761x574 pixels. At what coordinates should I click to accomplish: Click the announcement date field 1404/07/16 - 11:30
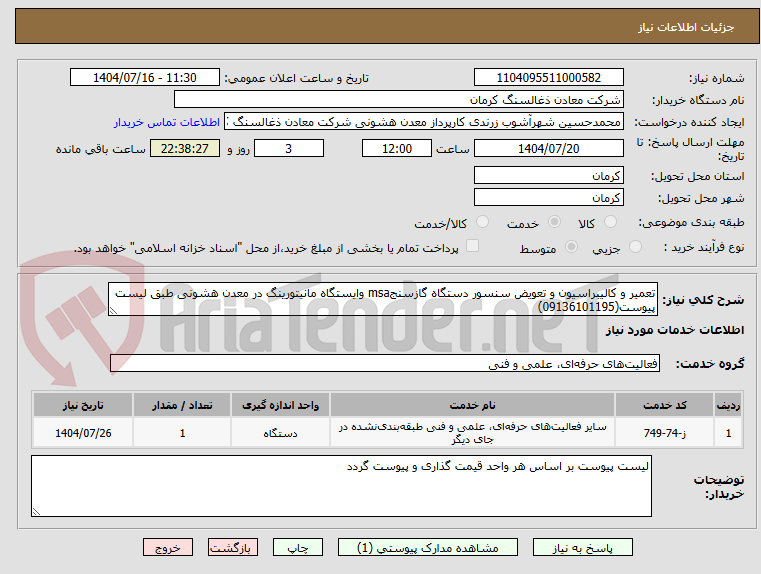tap(145, 78)
